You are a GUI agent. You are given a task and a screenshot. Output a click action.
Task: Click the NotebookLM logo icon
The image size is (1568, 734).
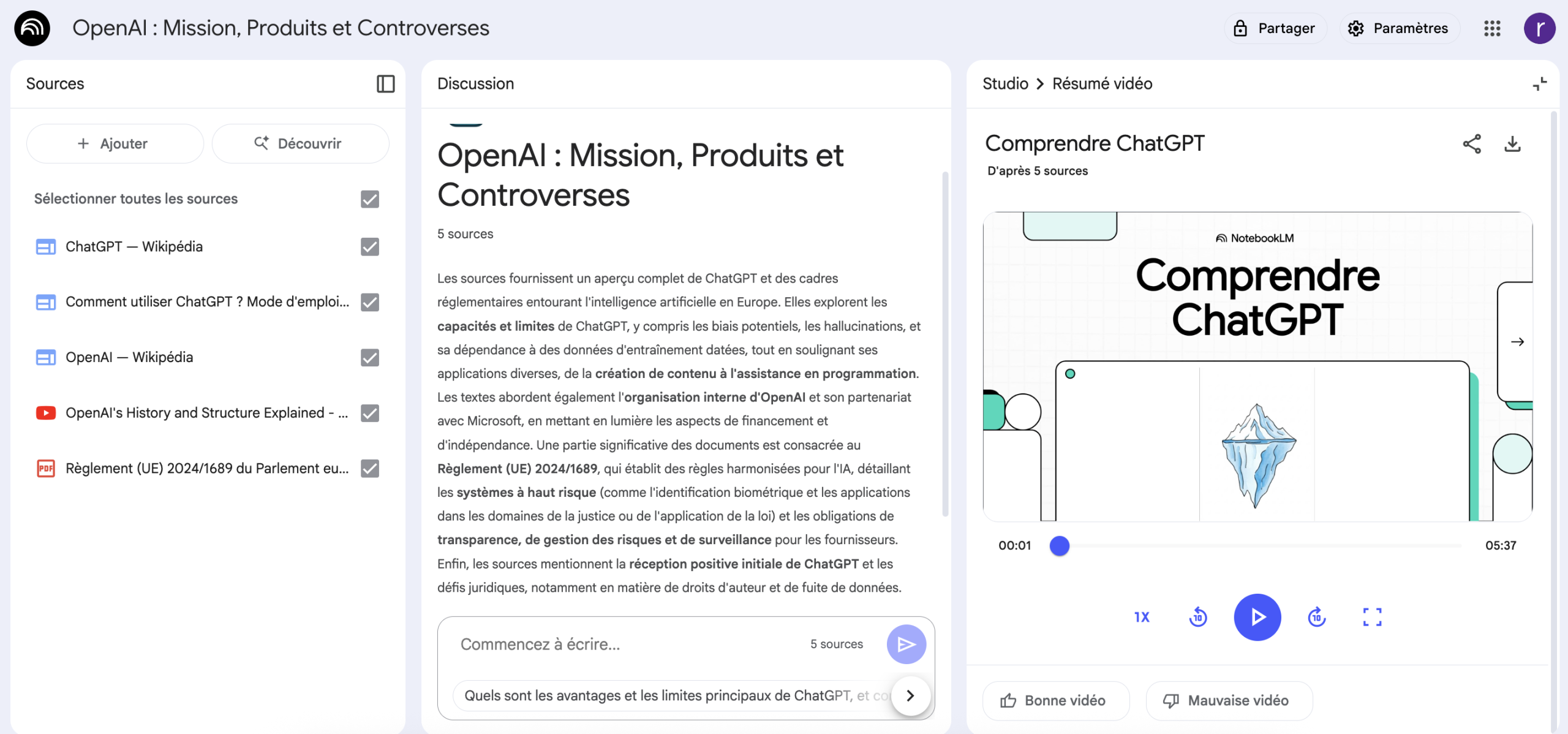pyautogui.click(x=32, y=28)
